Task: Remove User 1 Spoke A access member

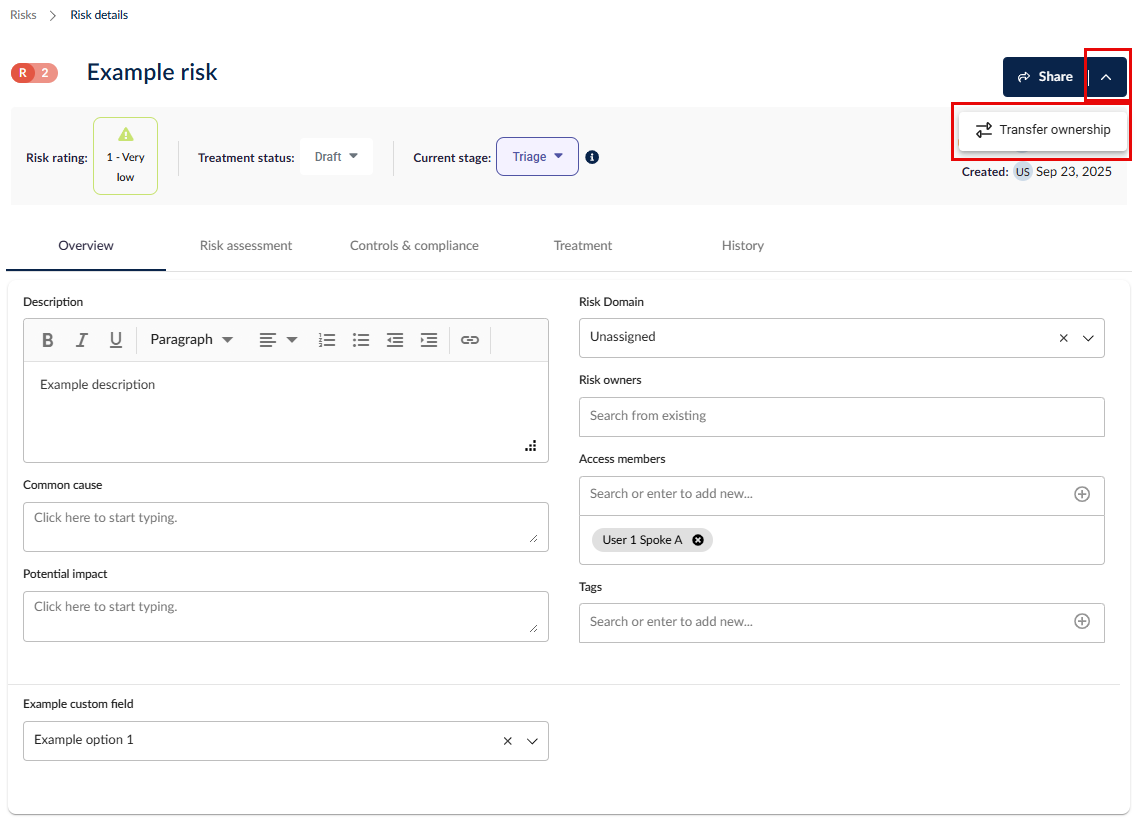Action: (x=698, y=540)
